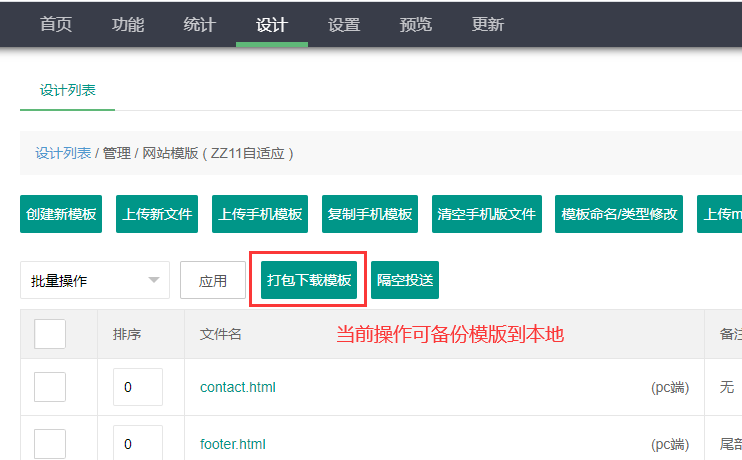Select the footer.html row checkbox
The width and height of the screenshot is (742, 460).
pos(50,443)
